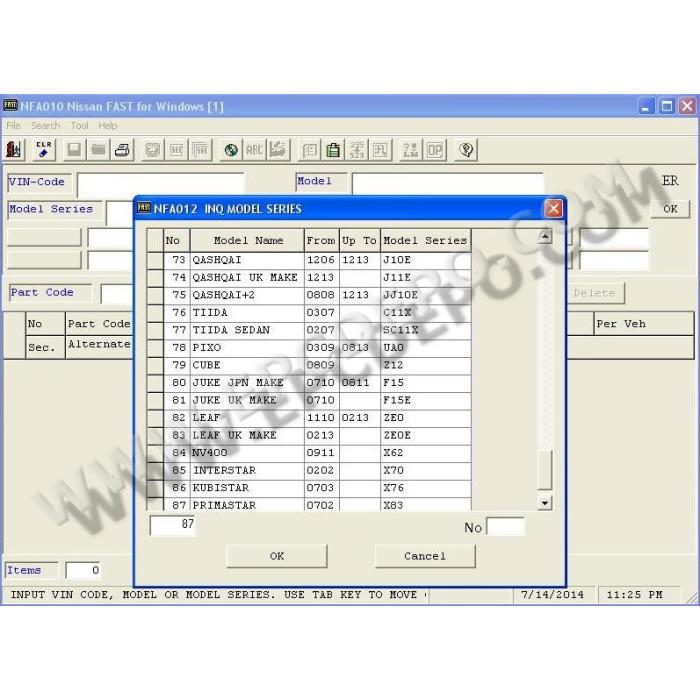Image resolution: width=700 pixels, height=700 pixels.
Task: Click the folder open icon in toolbar
Action: click(98, 150)
